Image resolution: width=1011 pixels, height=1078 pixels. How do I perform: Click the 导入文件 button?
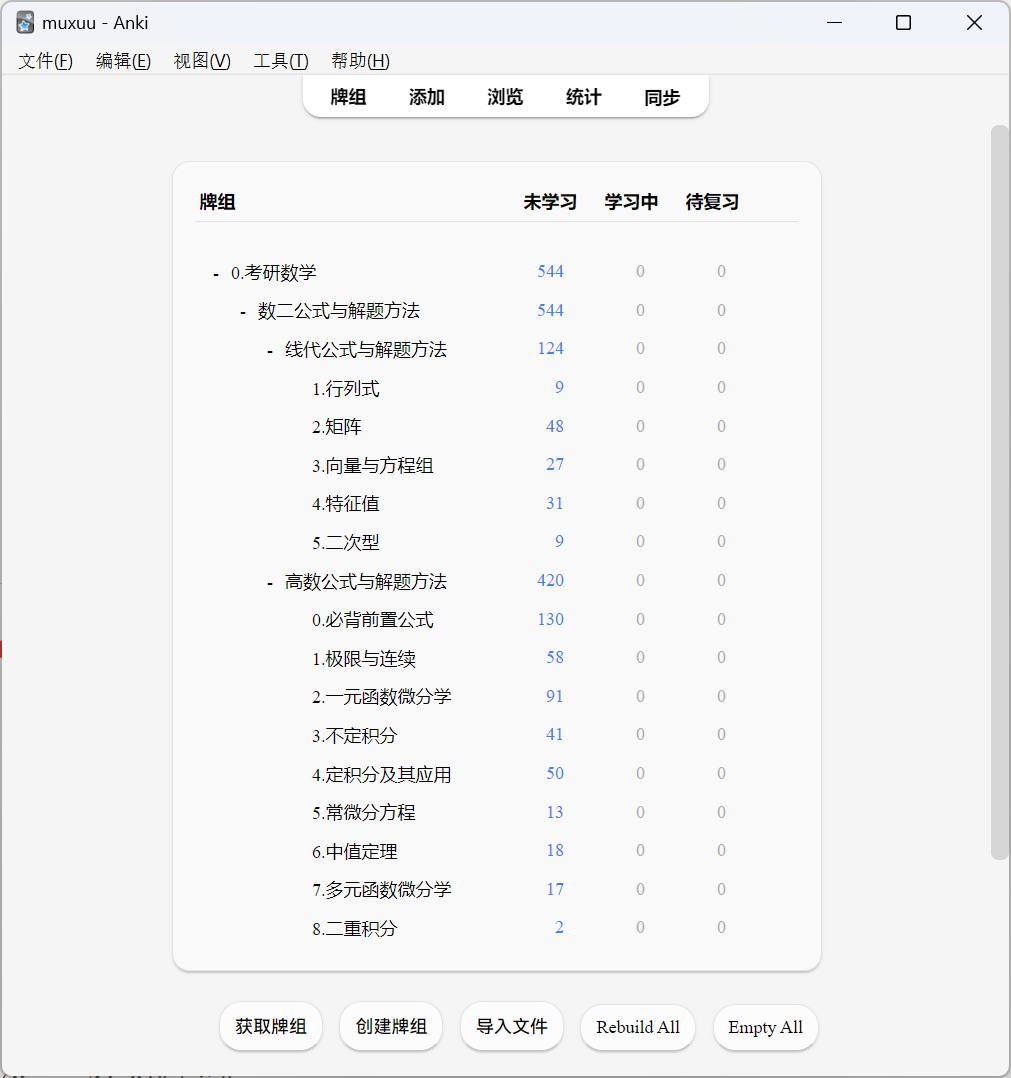pyautogui.click(x=512, y=1027)
